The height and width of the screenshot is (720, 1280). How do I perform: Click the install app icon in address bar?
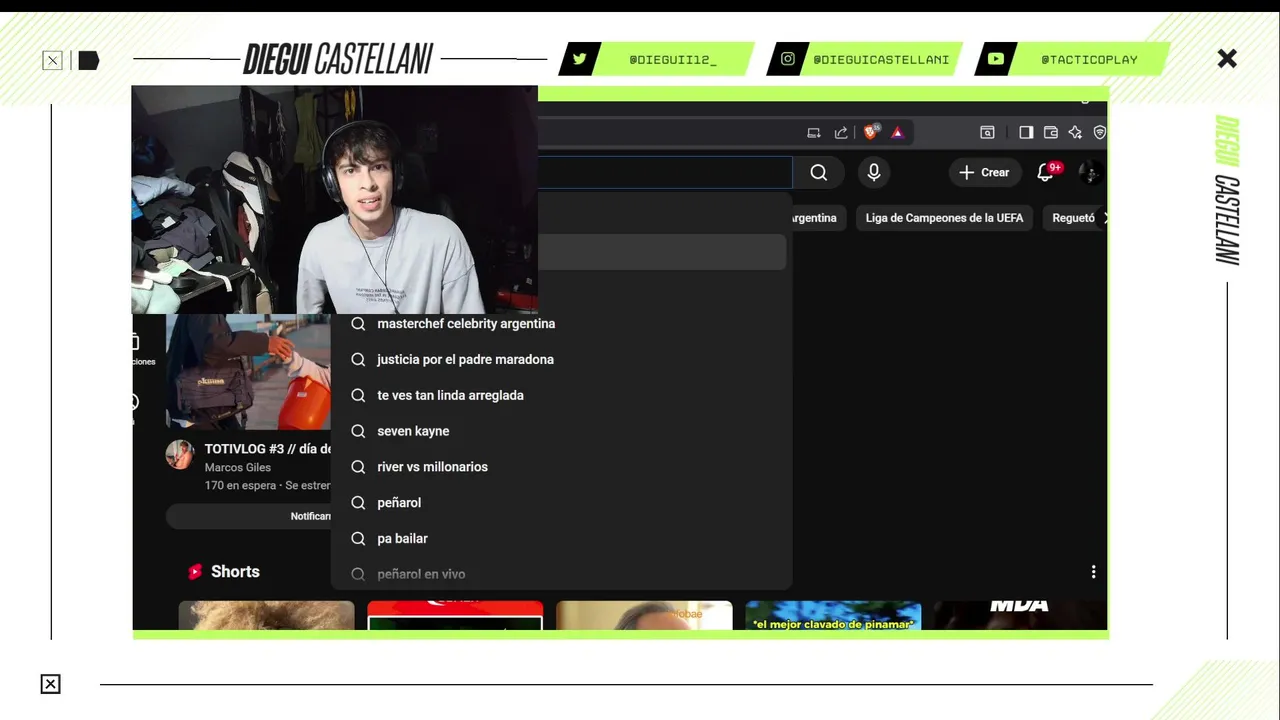[814, 132]
